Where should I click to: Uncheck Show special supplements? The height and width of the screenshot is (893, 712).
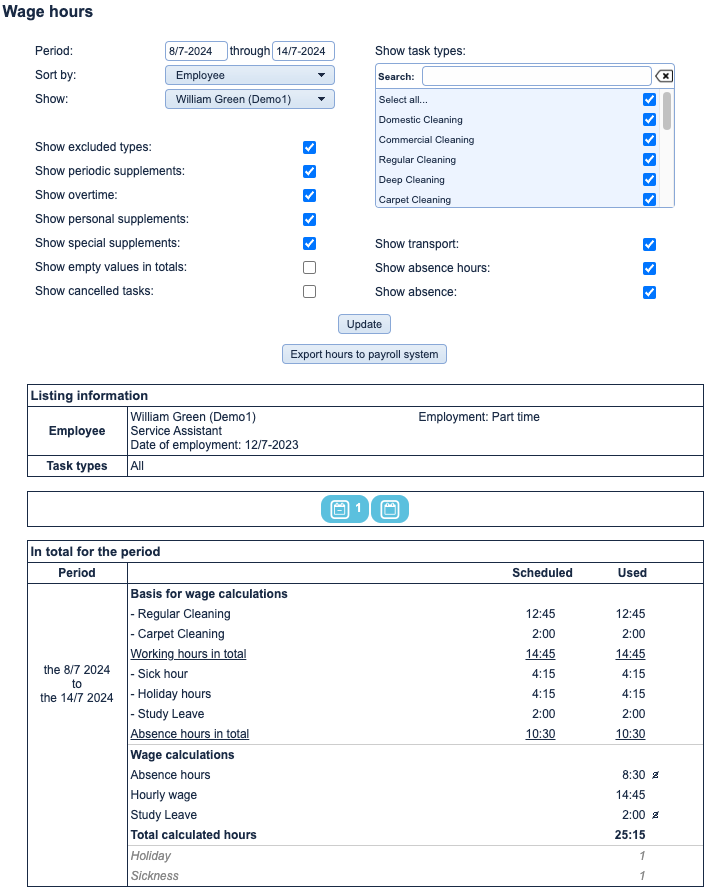click(x=309, y=243)
